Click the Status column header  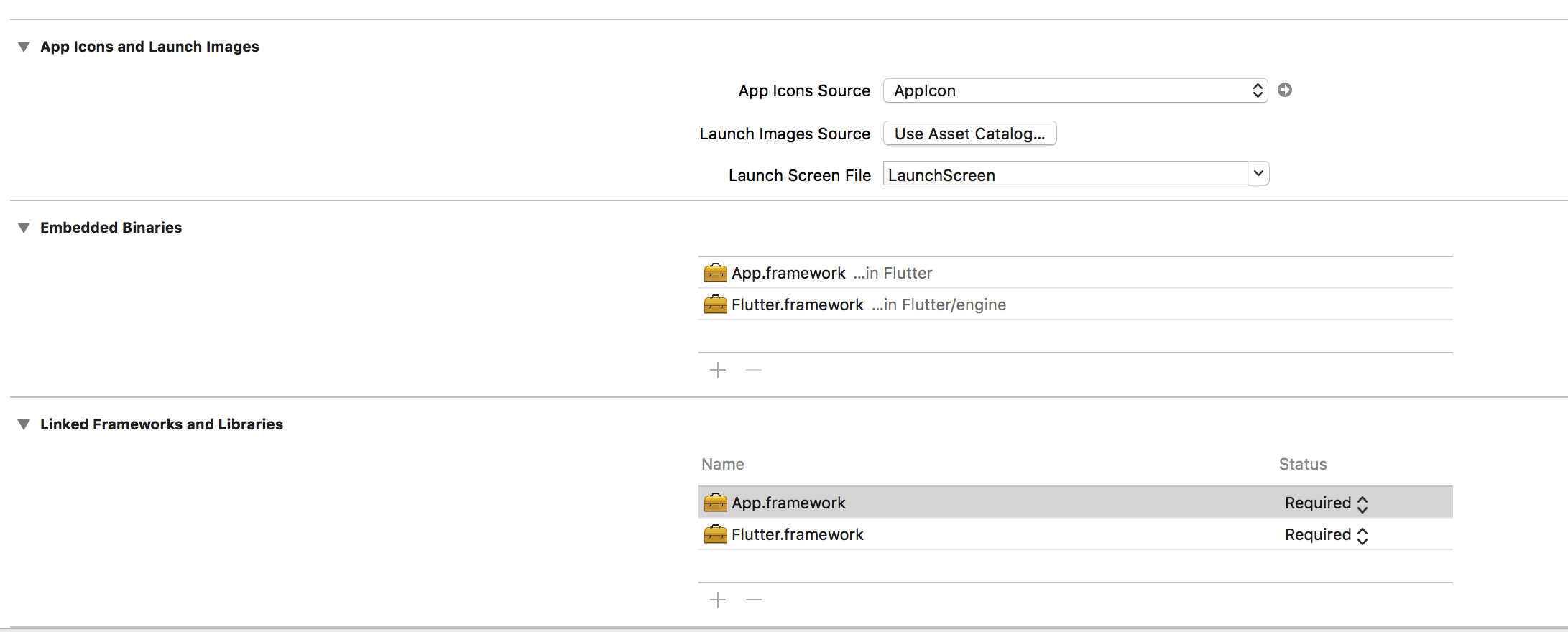[1303, 464]
